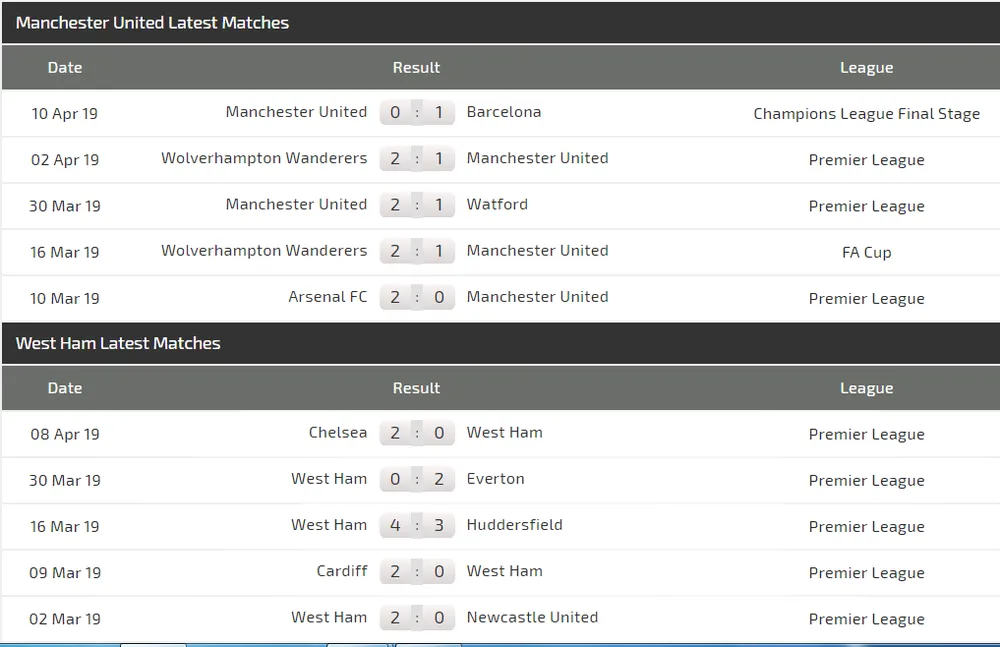
Task: Click the Champions League Final Stage link
Action: (x=866, y=113)
